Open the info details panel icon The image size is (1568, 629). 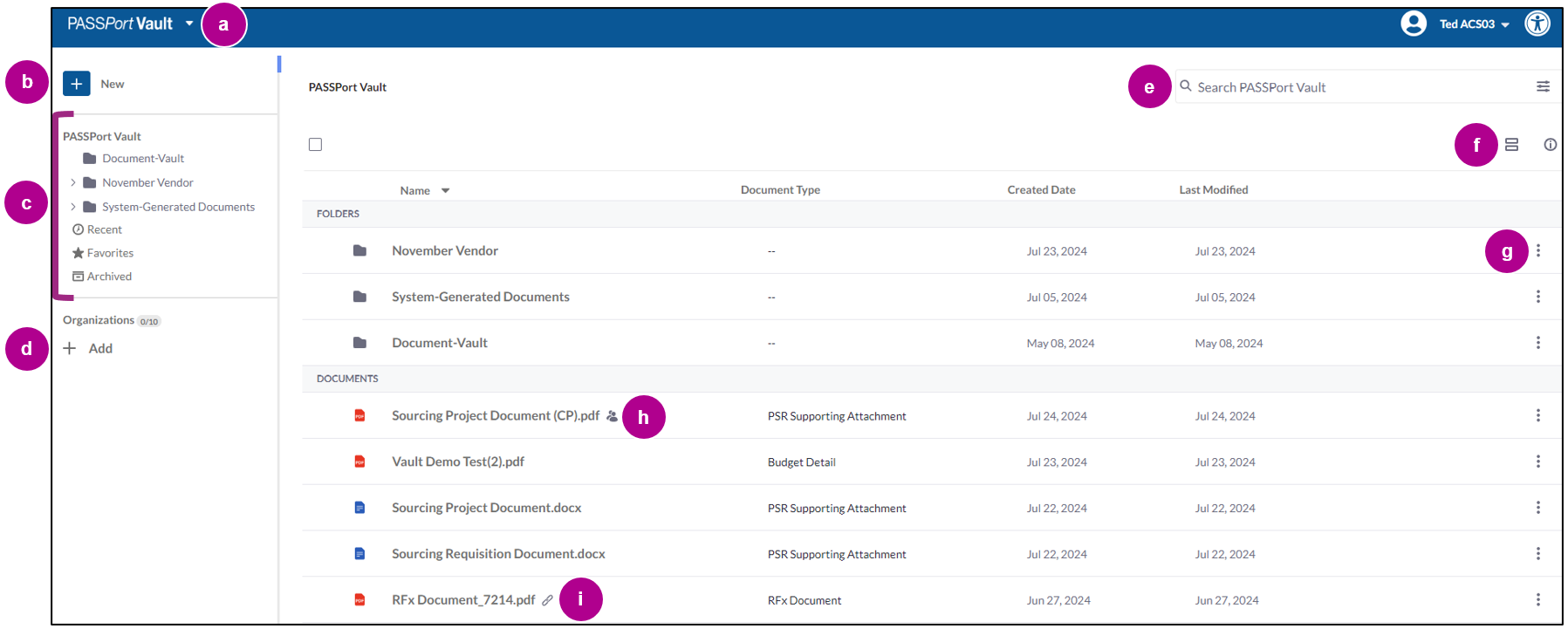click(x=1550, y=145)
